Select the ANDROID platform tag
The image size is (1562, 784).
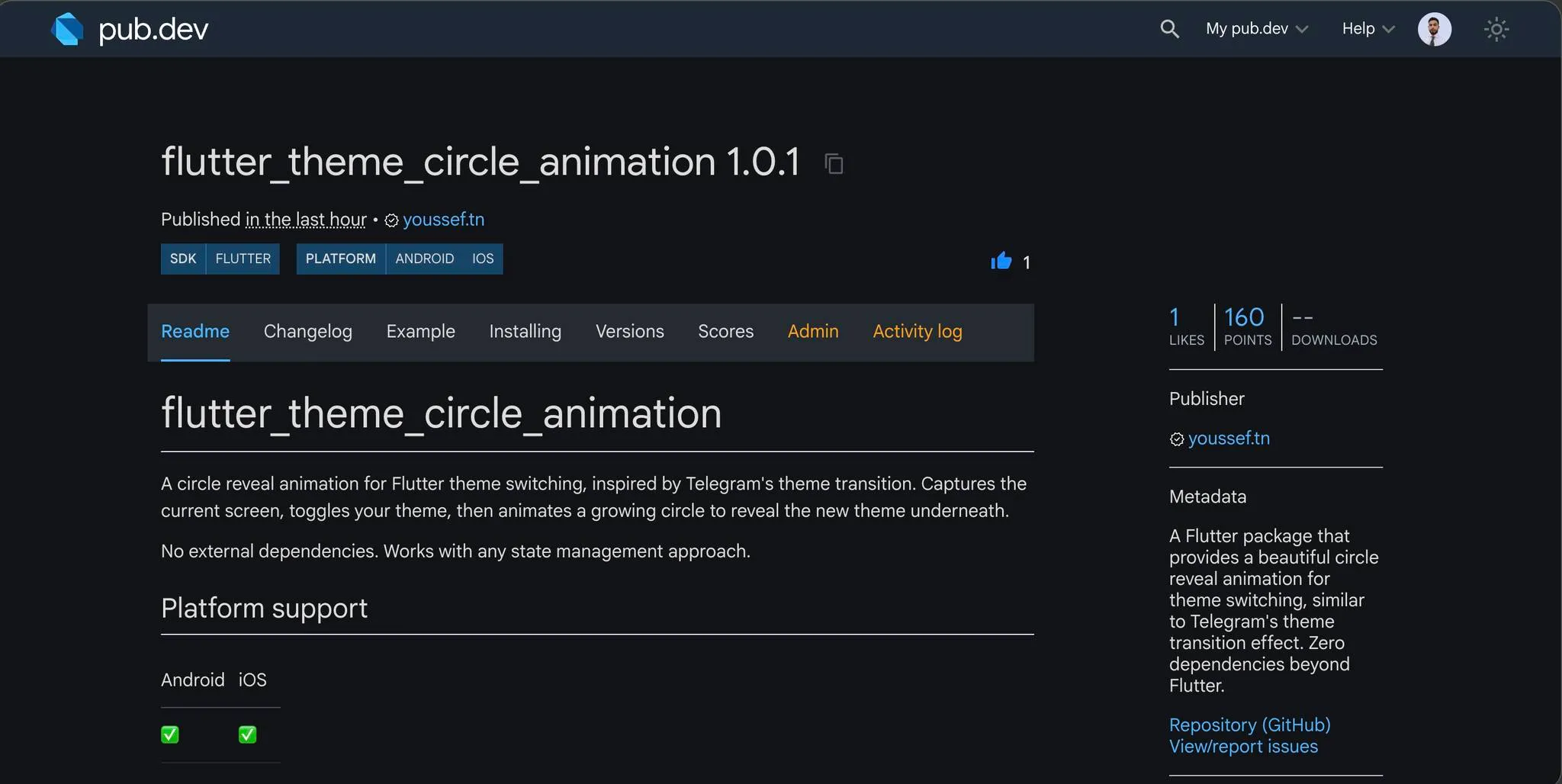[x=425, y=259]
